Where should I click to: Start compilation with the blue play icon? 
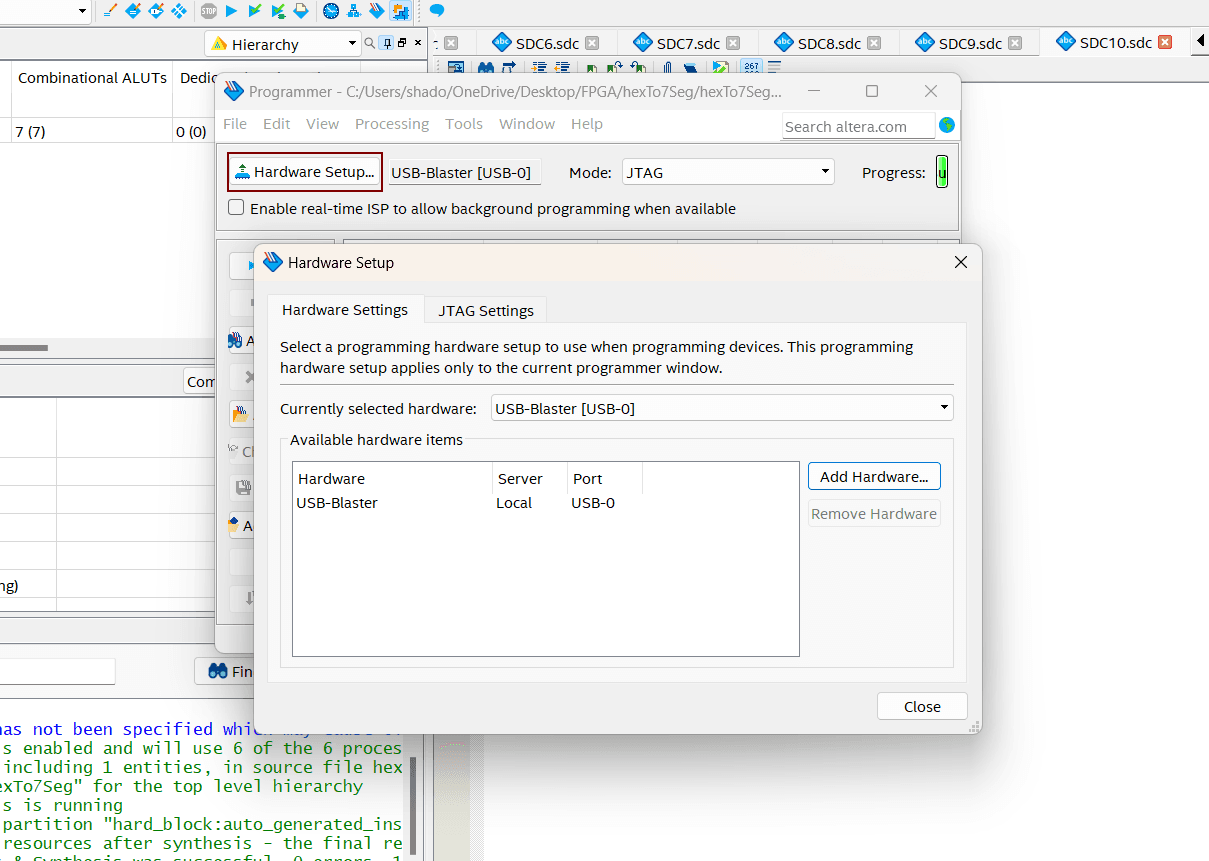click(231, 11)
